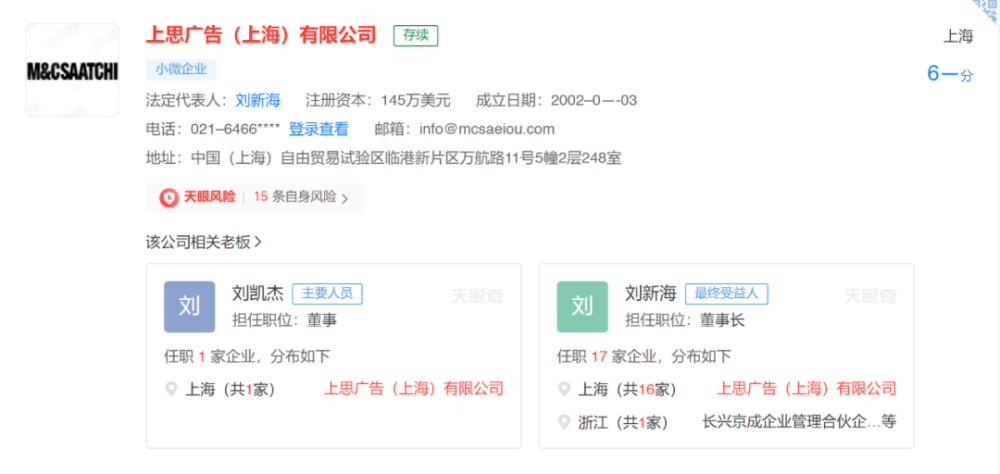
Task: Click the 最终受益人 tag
Action: click(726, 293)
